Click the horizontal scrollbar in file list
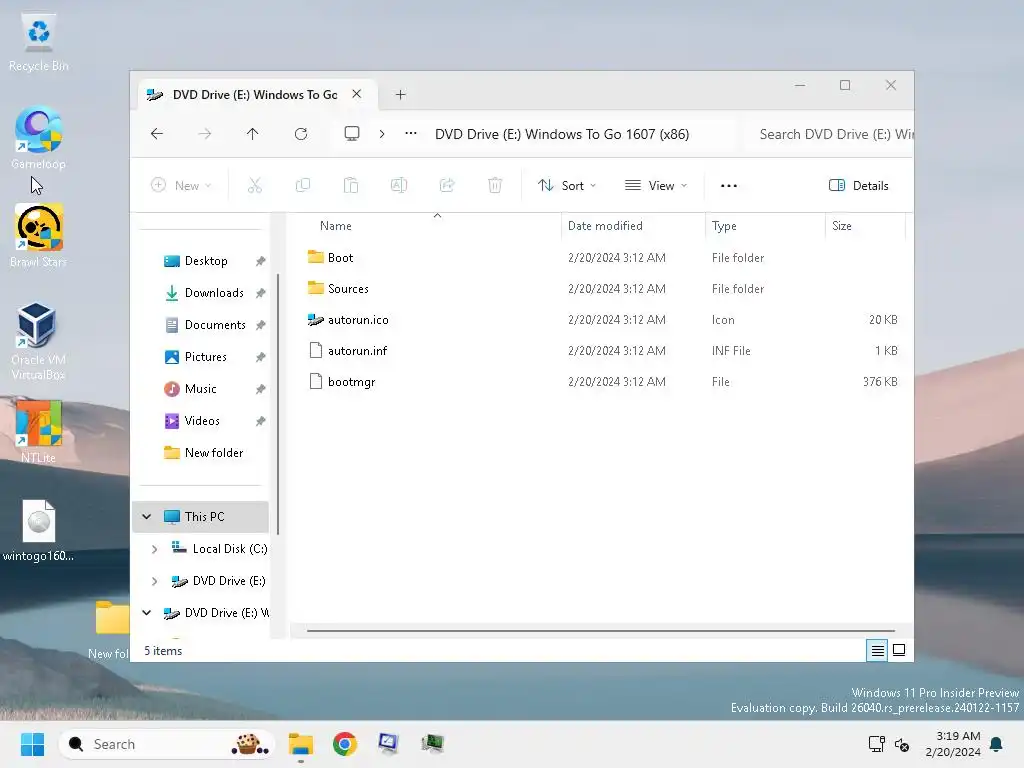 pos(600,631)
